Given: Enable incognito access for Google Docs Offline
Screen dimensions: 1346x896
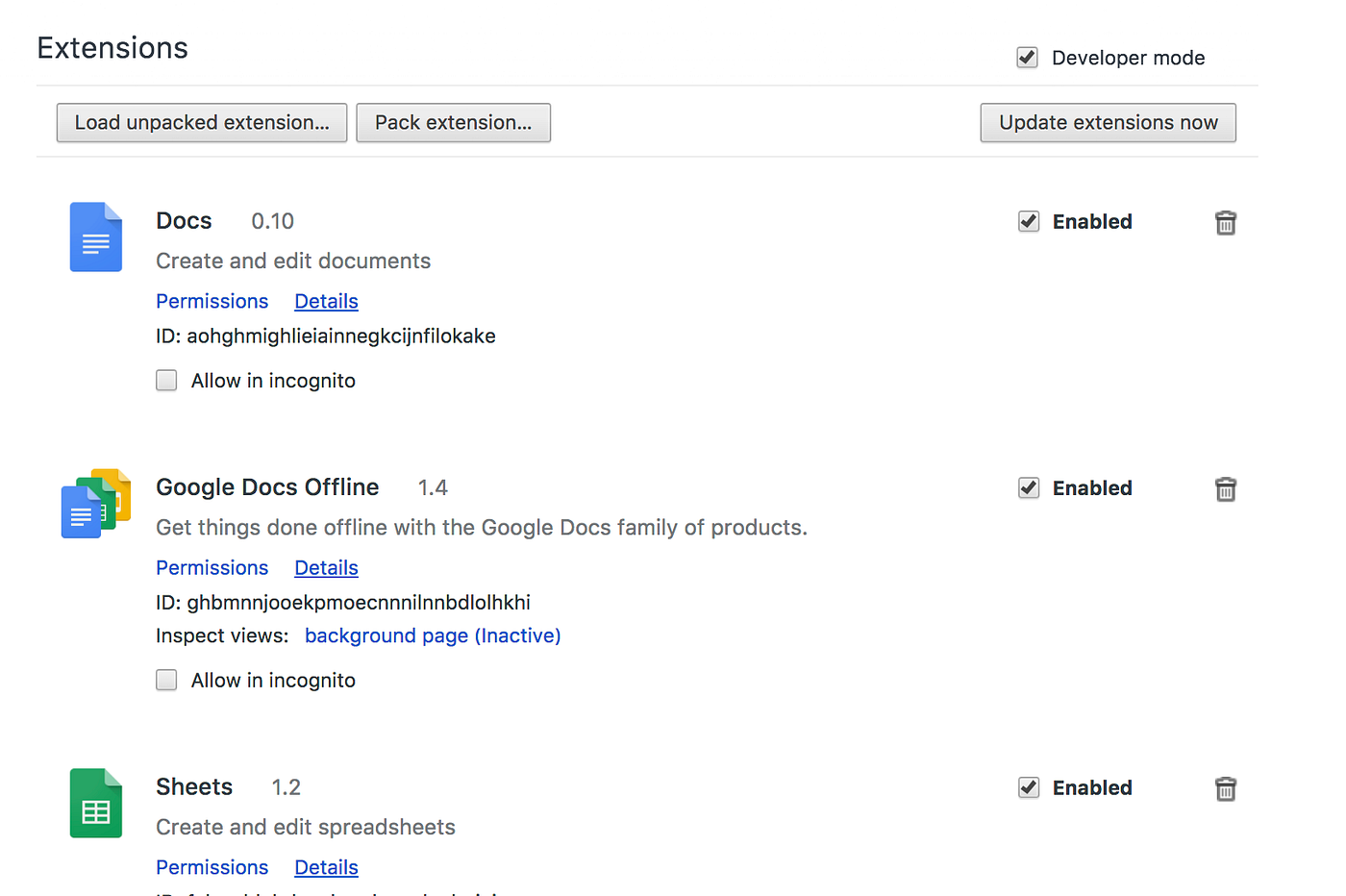Looking at the screenshot, I should click(166, 680).
